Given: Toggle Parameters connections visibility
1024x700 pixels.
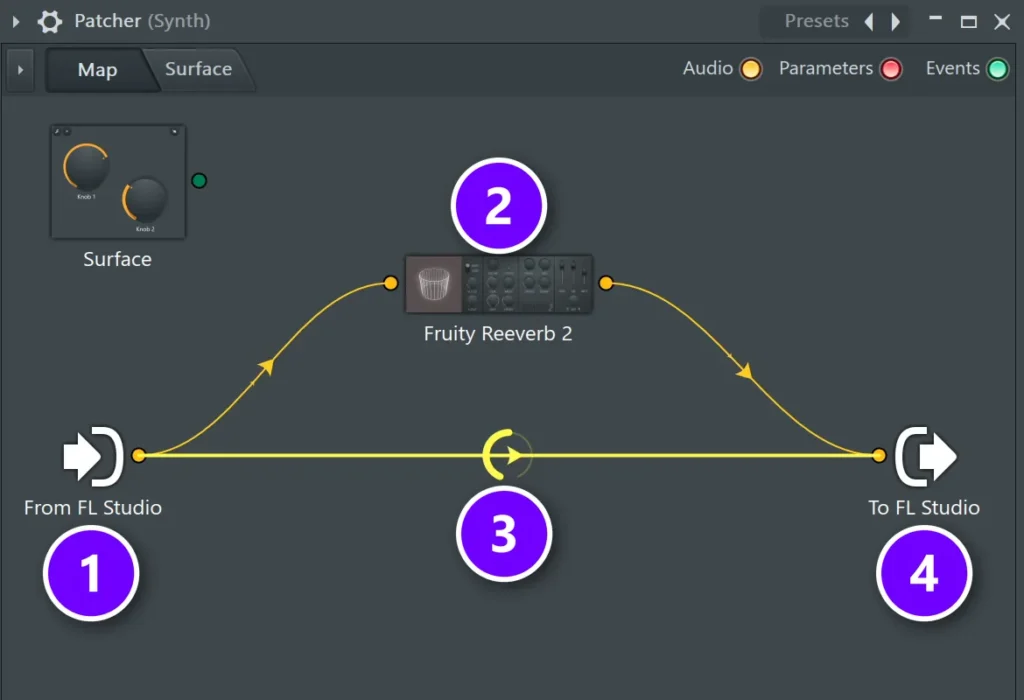Looking at the screenshot, I should click(891, 69).
